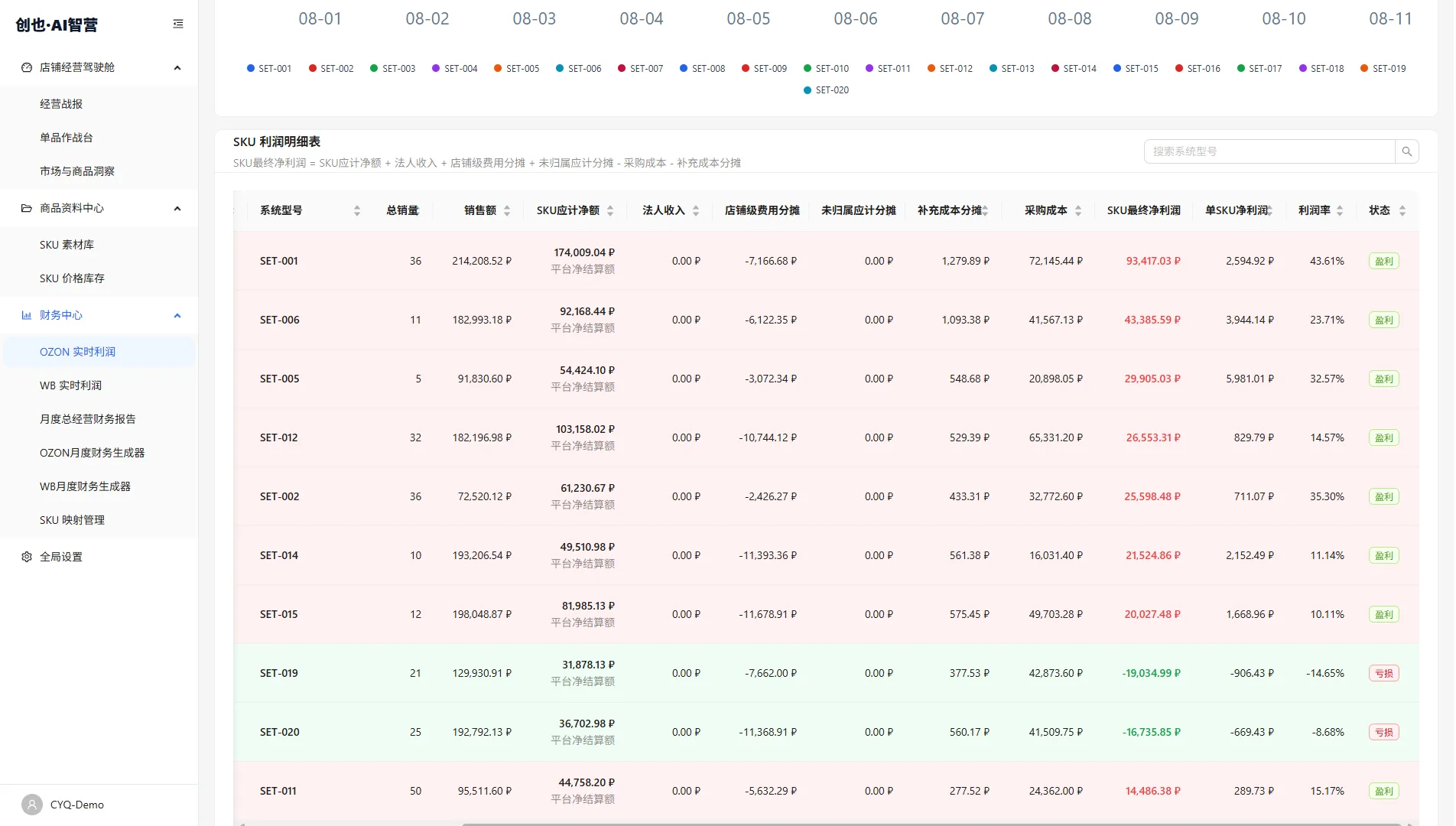This screenshot has height=826, width=1456.
Task: Collapse the 店铺经营驾驶舱 menu group
Action: (99, 67)
